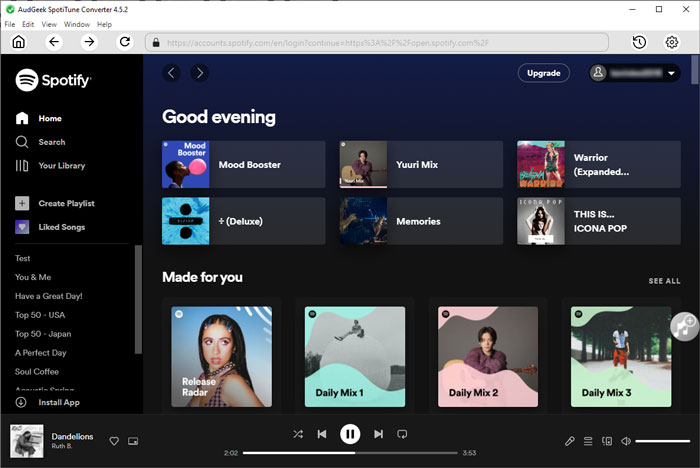Go to next page in Spotify view
The height and width of the screenshot is (468, 700).
[200, 73]
